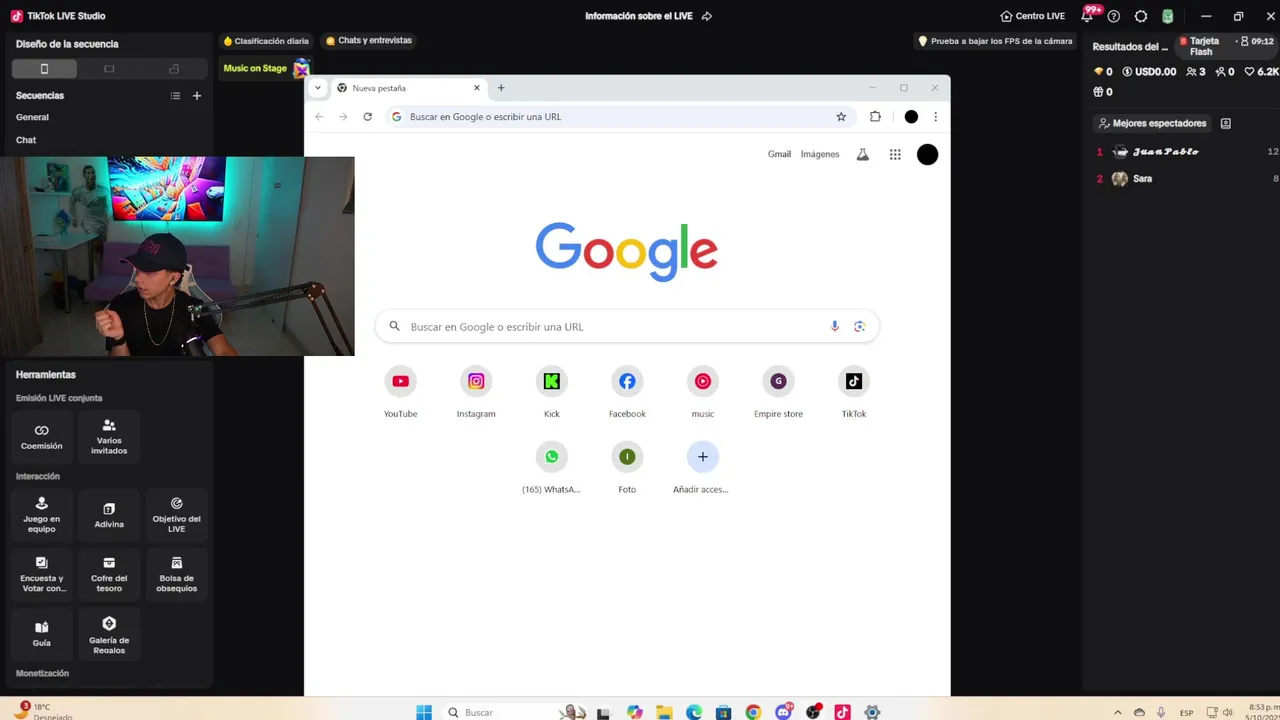The height and width of the screenshot is (720, 1280).
Task: Open TikTok LIVE Studio settings gear
Action: (x=1141, y=16)
